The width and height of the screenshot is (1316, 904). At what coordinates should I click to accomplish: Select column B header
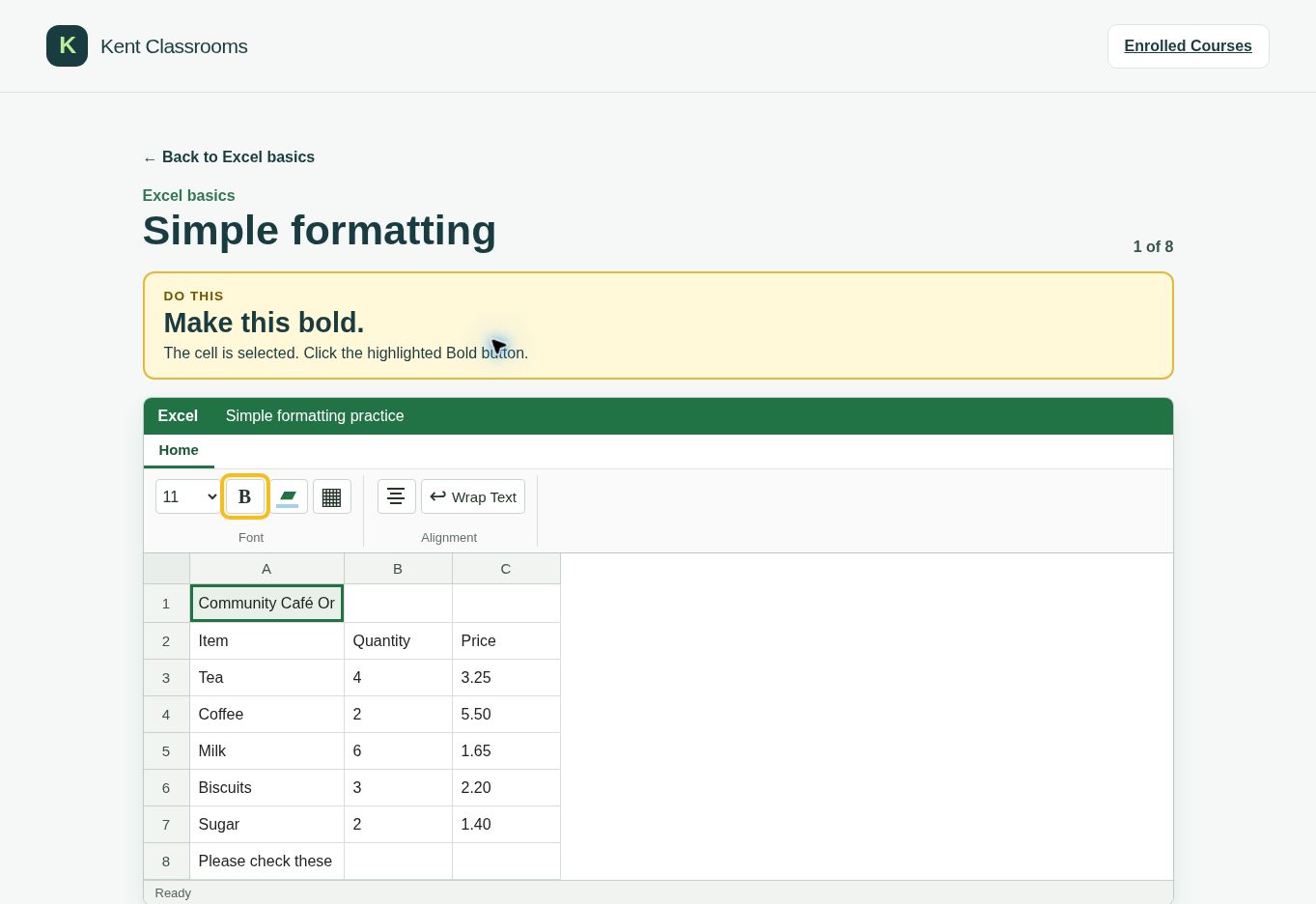(x=398, y=569)
